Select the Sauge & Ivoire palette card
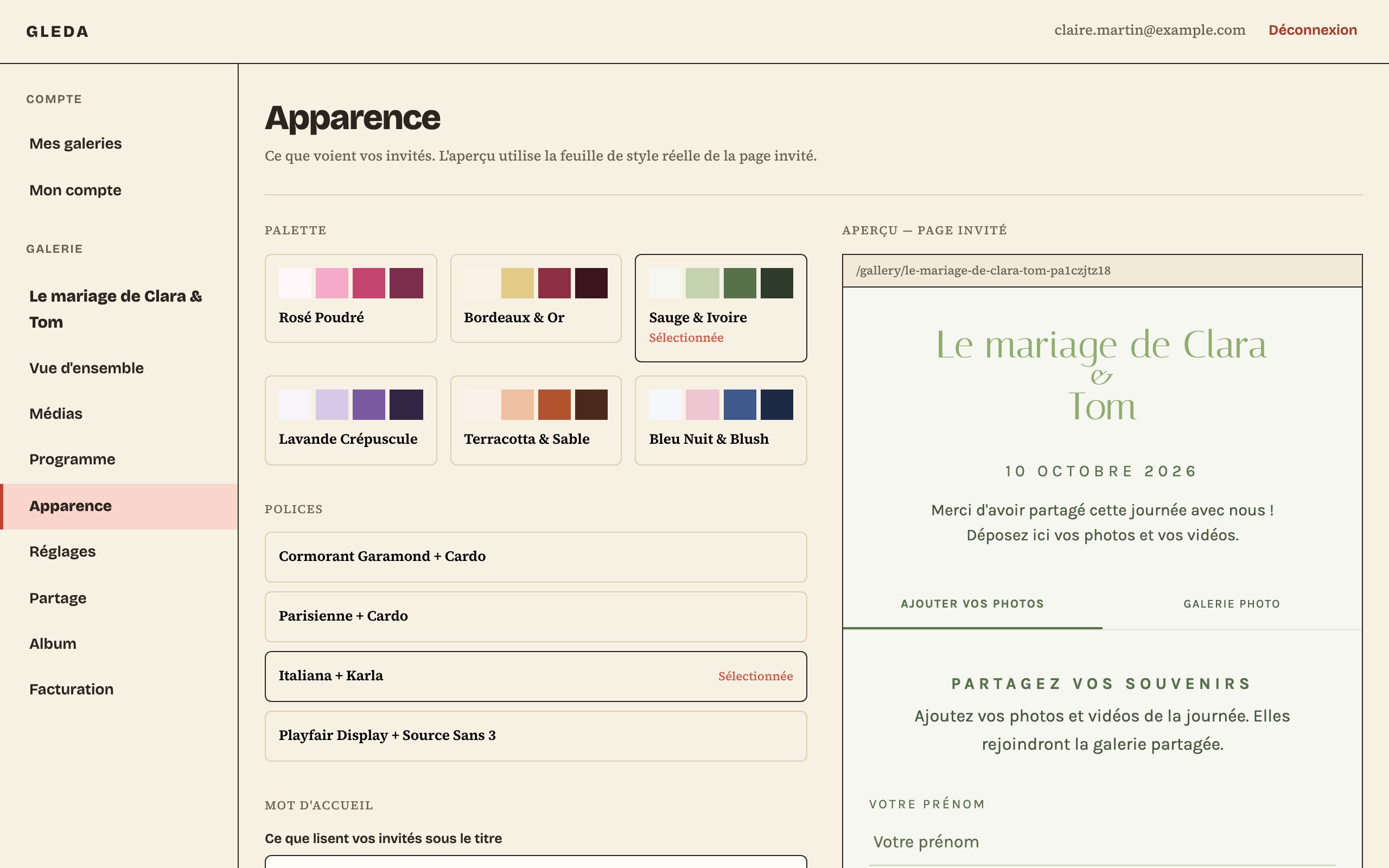 pos(721,308)
